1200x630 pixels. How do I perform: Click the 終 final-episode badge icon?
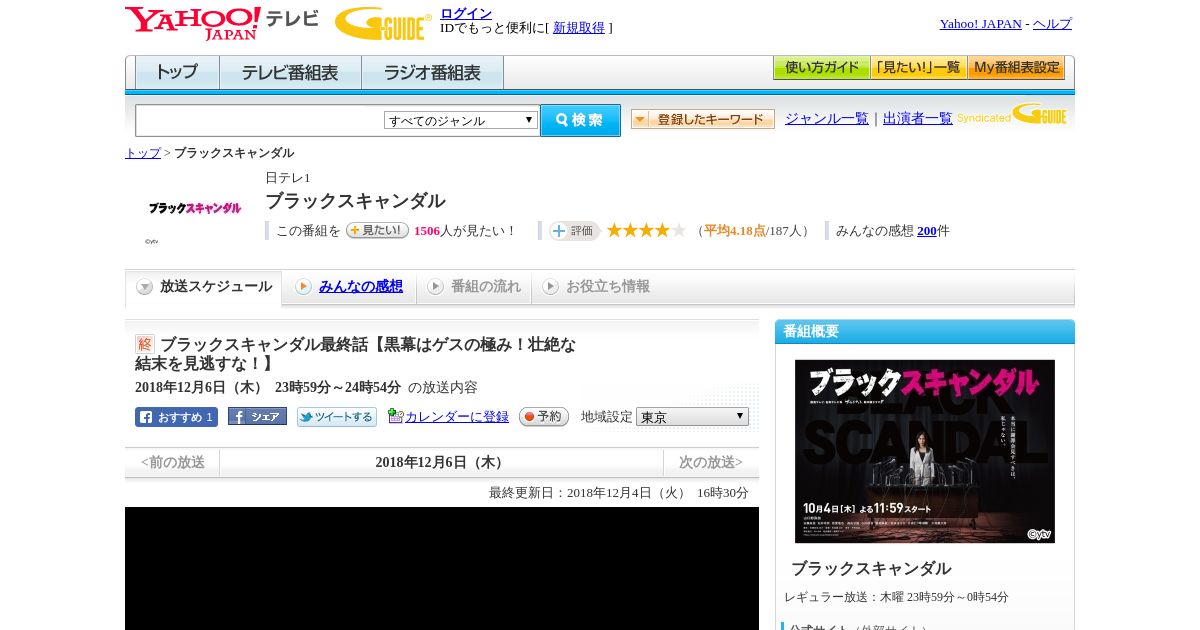pyautogui.click(x=145, y=344)
